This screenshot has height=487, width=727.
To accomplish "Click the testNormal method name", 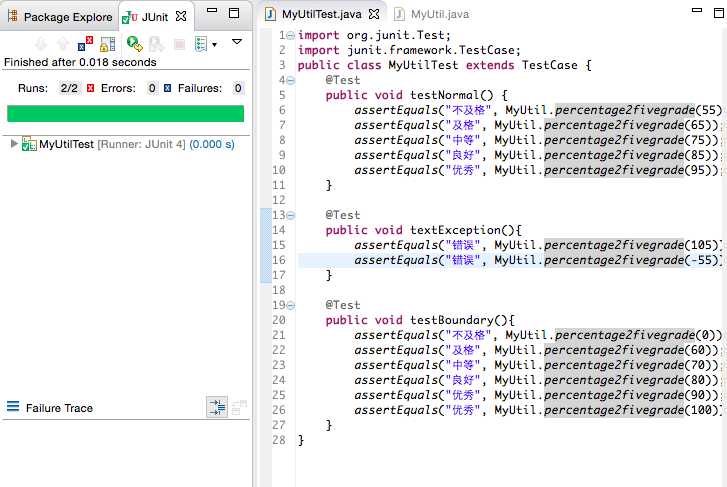I will point(445,95).
